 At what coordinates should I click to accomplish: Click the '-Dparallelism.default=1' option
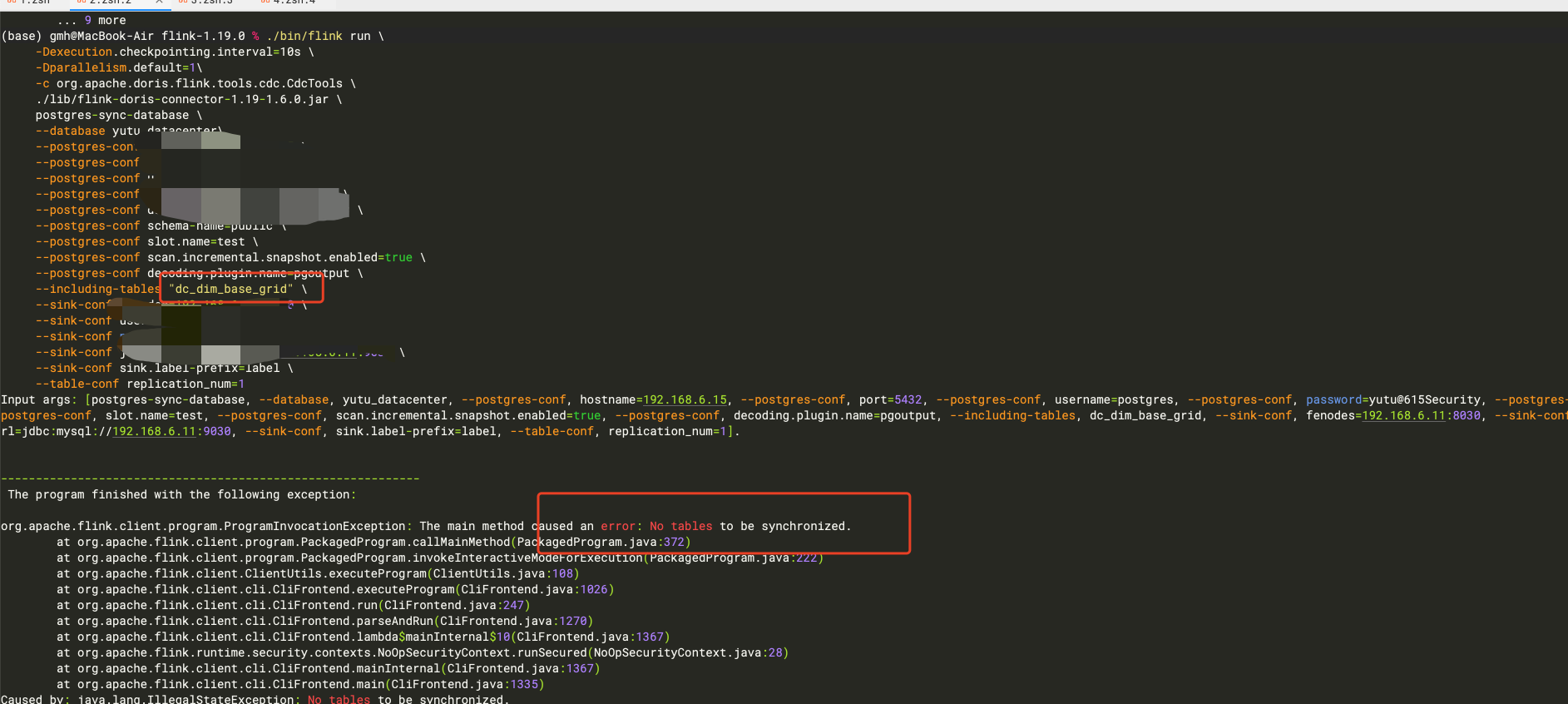pos(116,68)
